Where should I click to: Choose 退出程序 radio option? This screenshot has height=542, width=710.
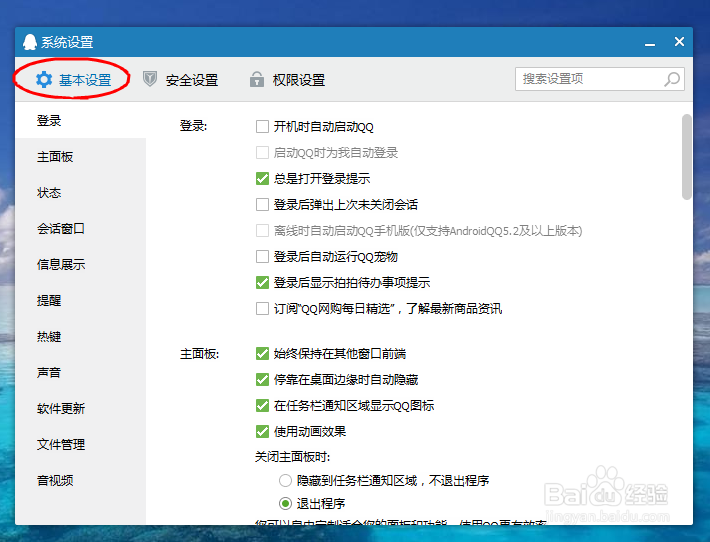(285, 503)
